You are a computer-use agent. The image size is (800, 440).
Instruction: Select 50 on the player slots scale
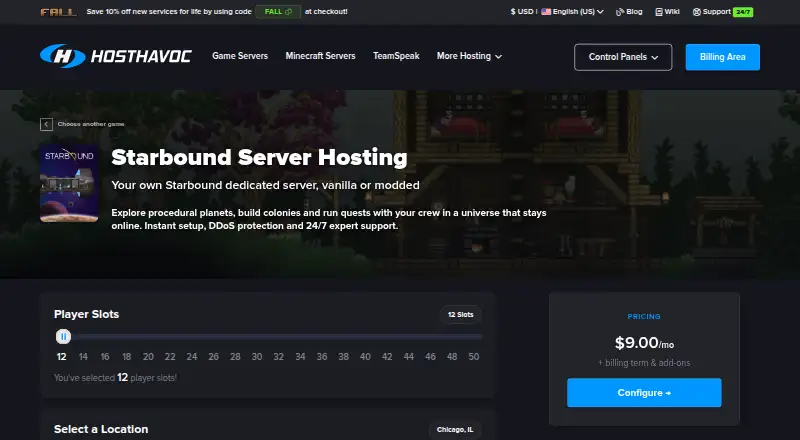[x=474, y=357]
